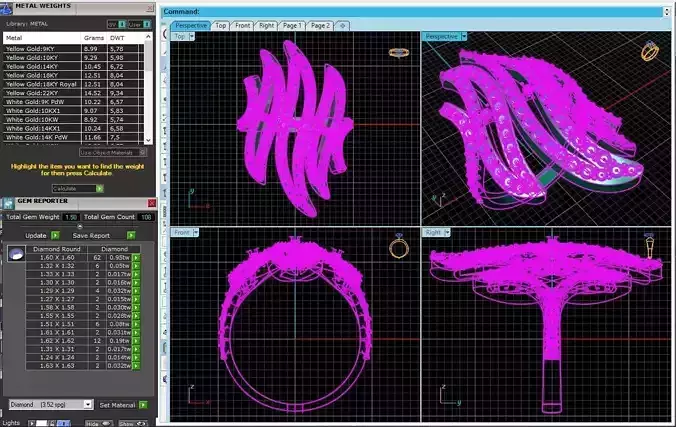Click the Save Report green arrow
This screenshot has width=676, height=427.
click(131, 235)
